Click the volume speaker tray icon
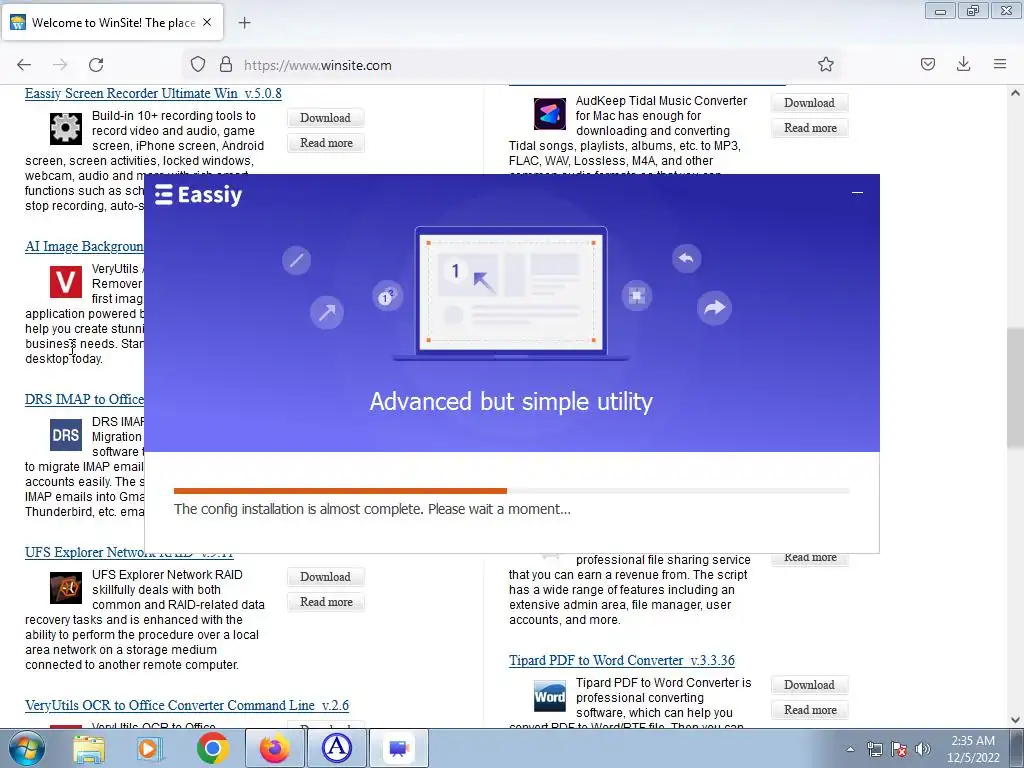1024x768 pixels. (922, 749)
